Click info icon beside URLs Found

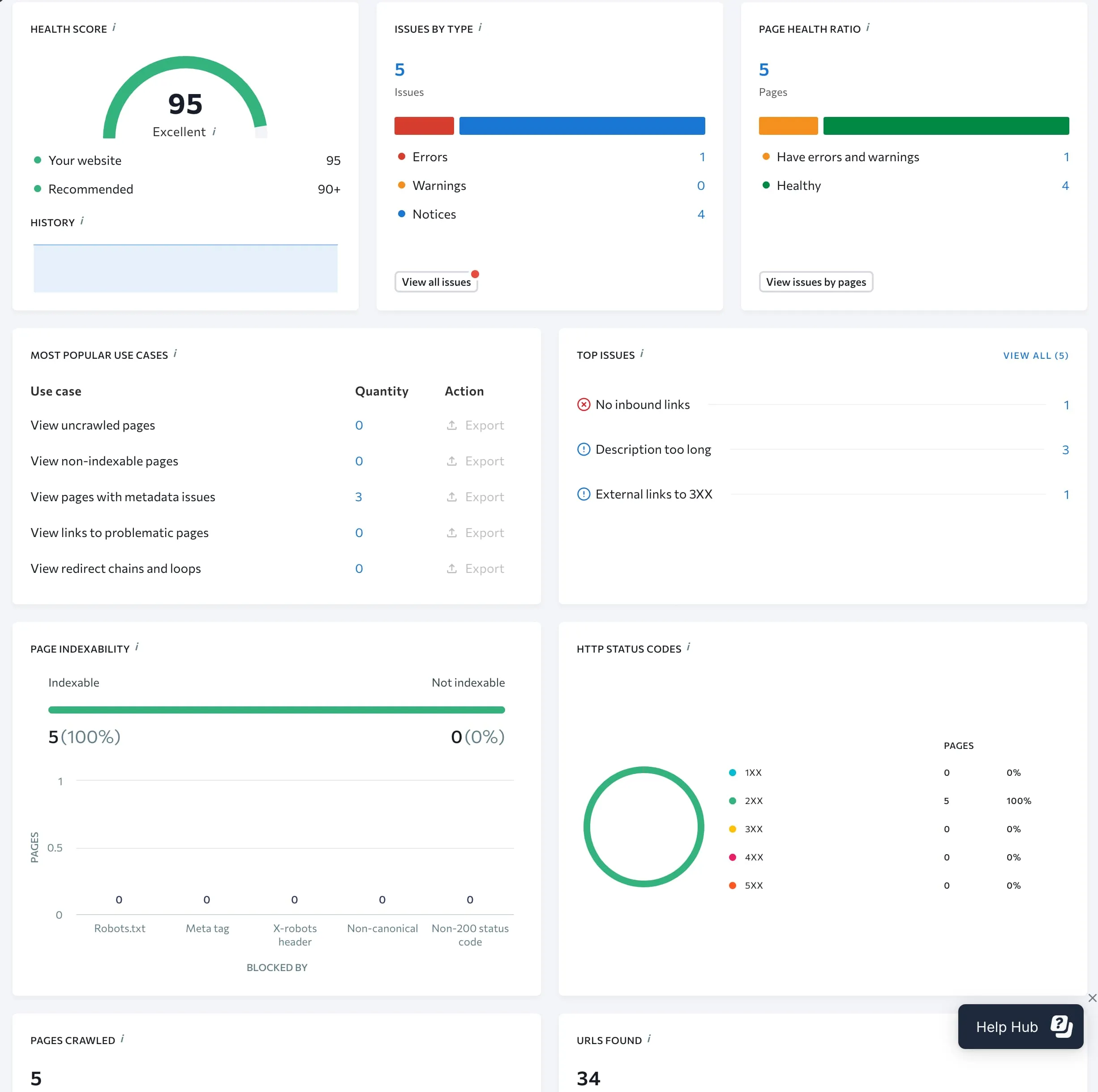click(648, 1039)
